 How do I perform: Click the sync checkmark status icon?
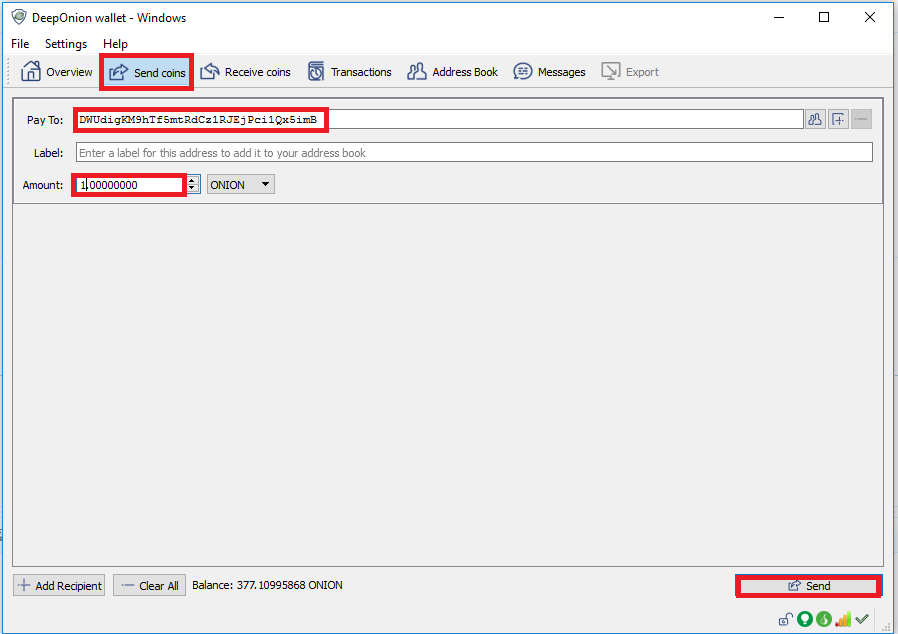click(862, 619)
